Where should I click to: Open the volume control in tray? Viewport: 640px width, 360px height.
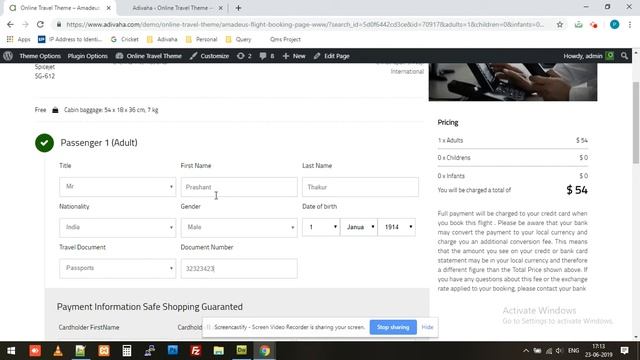click(x=559, y=351)
